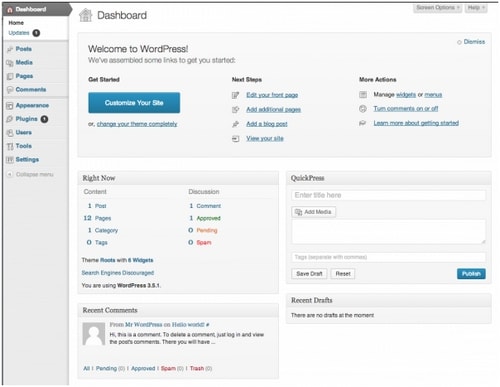Click the Collapse menu arrow icon
The image size is (500, 387).
[10, 174]
